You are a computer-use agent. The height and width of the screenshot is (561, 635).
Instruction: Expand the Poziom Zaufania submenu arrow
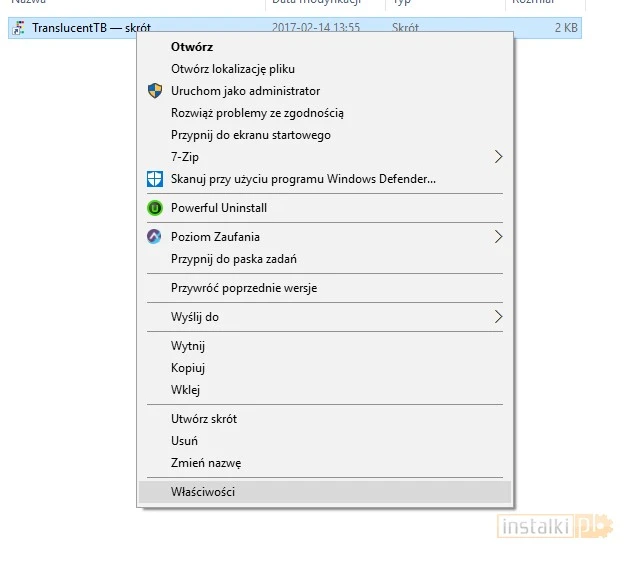(498, 237)
